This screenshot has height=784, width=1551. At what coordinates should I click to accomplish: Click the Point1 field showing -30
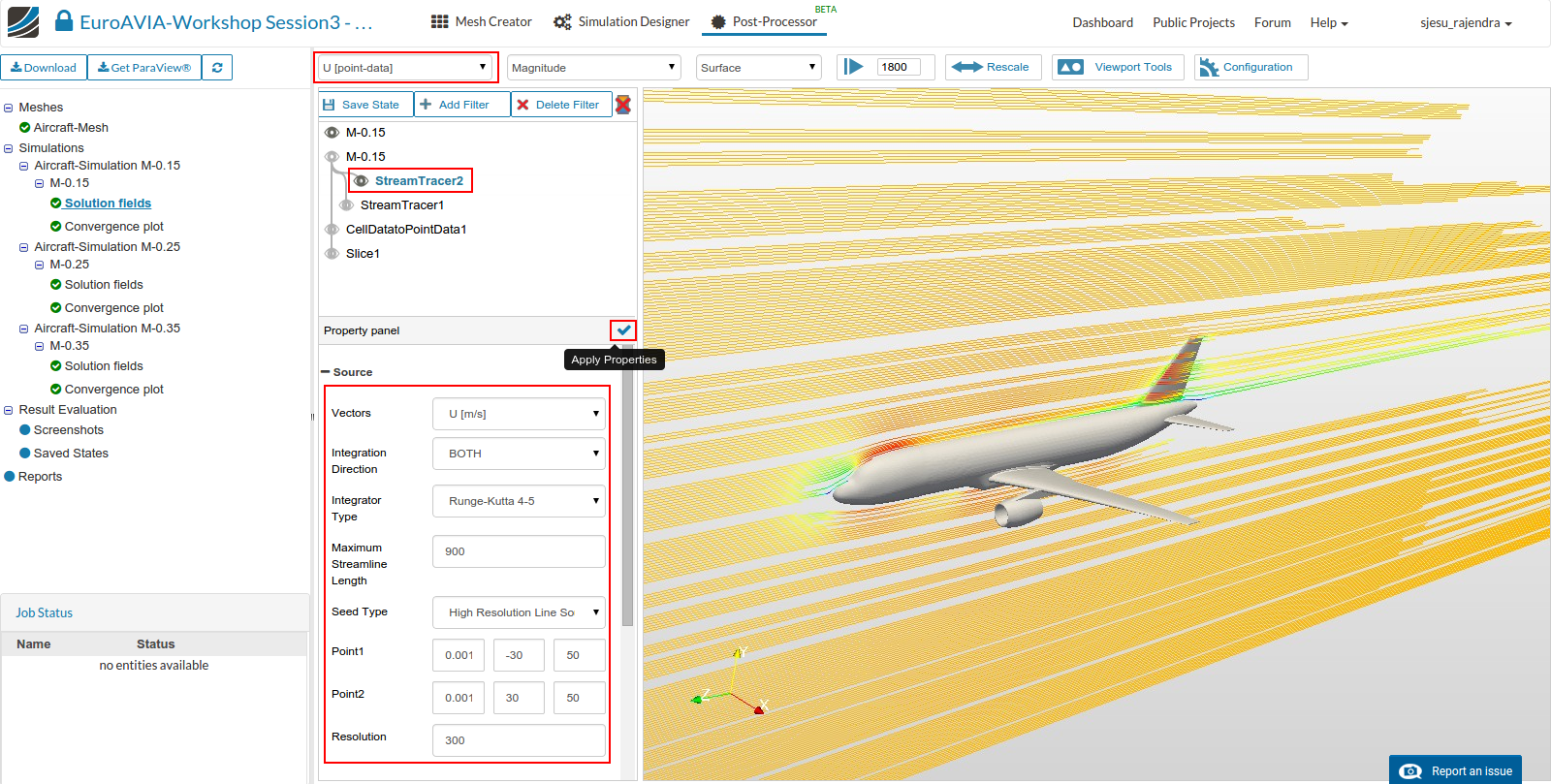pyautogui.click(x=519, y=655)
